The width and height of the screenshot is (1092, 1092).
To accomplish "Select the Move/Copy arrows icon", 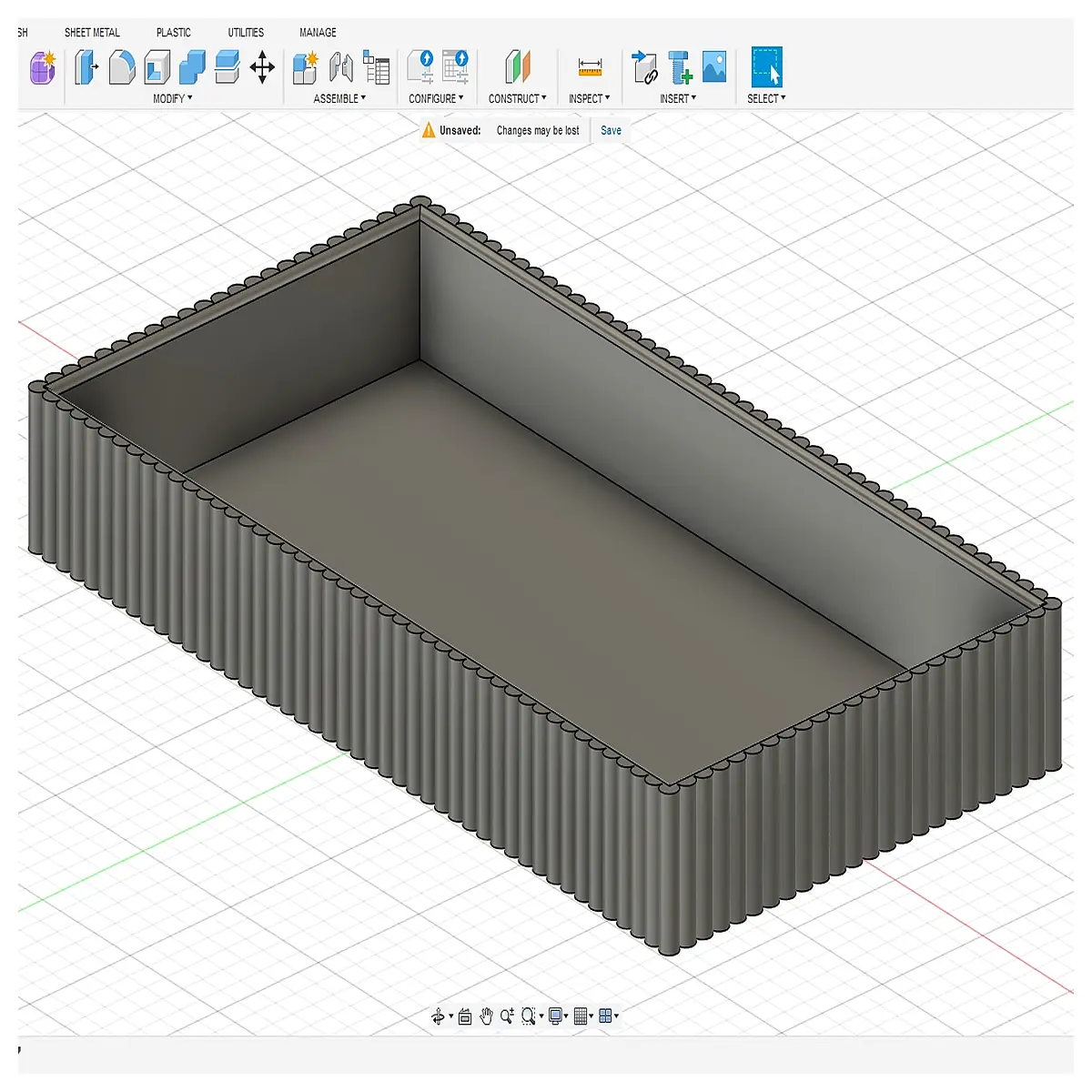I will click(262, 67).
